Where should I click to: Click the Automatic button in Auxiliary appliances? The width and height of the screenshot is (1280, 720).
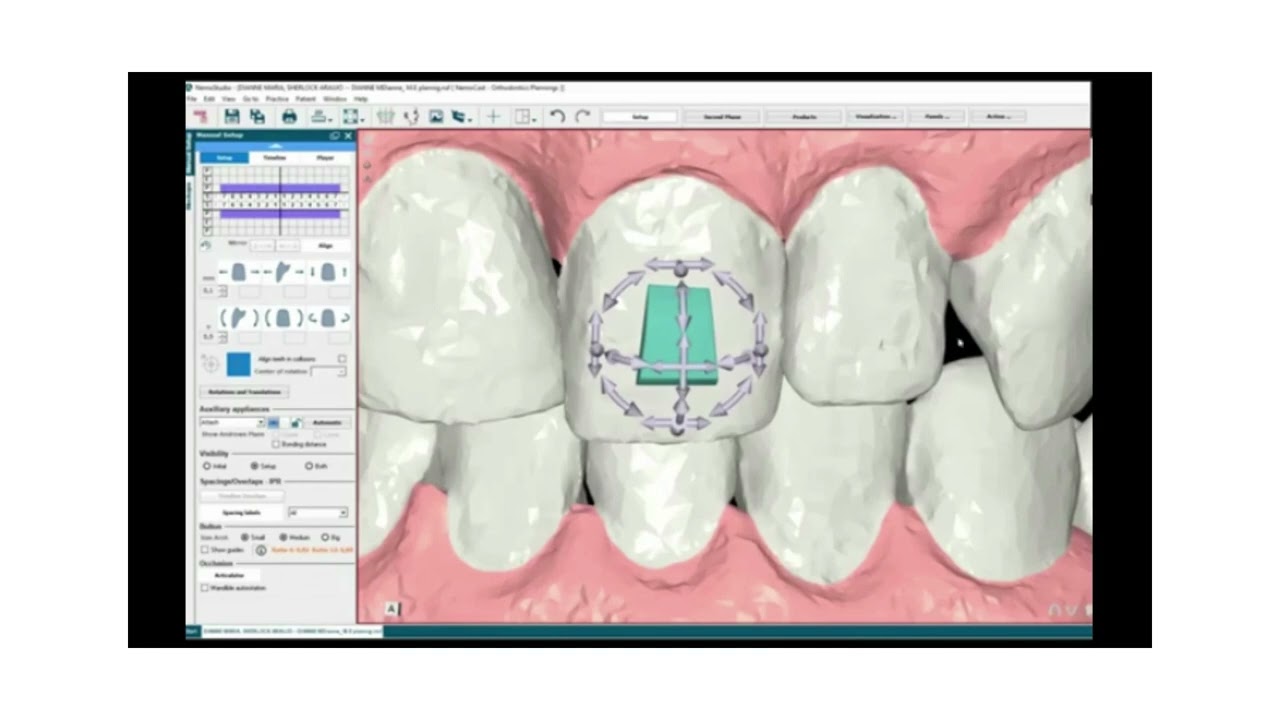click(327, 423)
